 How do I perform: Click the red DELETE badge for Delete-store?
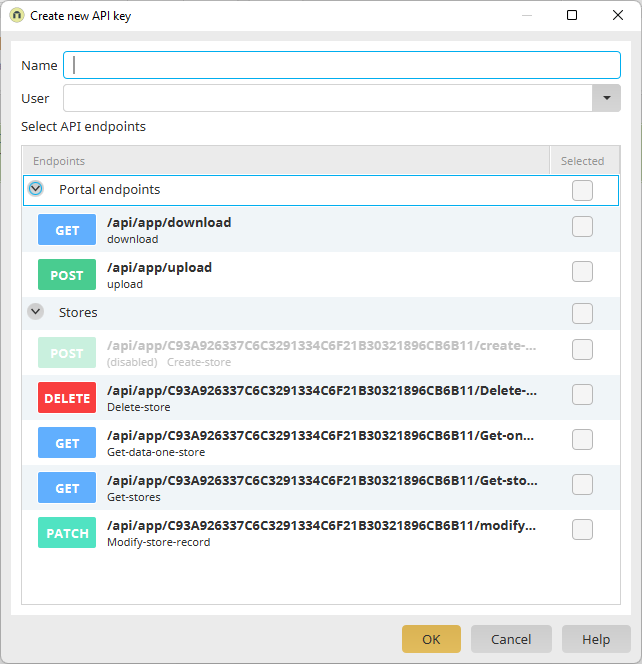[67, 398]
